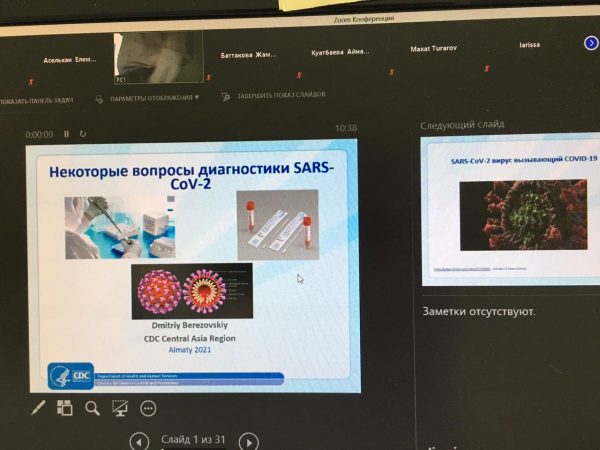
Task: Select the pen and laser pointer tool
Action: click(39, 407)
